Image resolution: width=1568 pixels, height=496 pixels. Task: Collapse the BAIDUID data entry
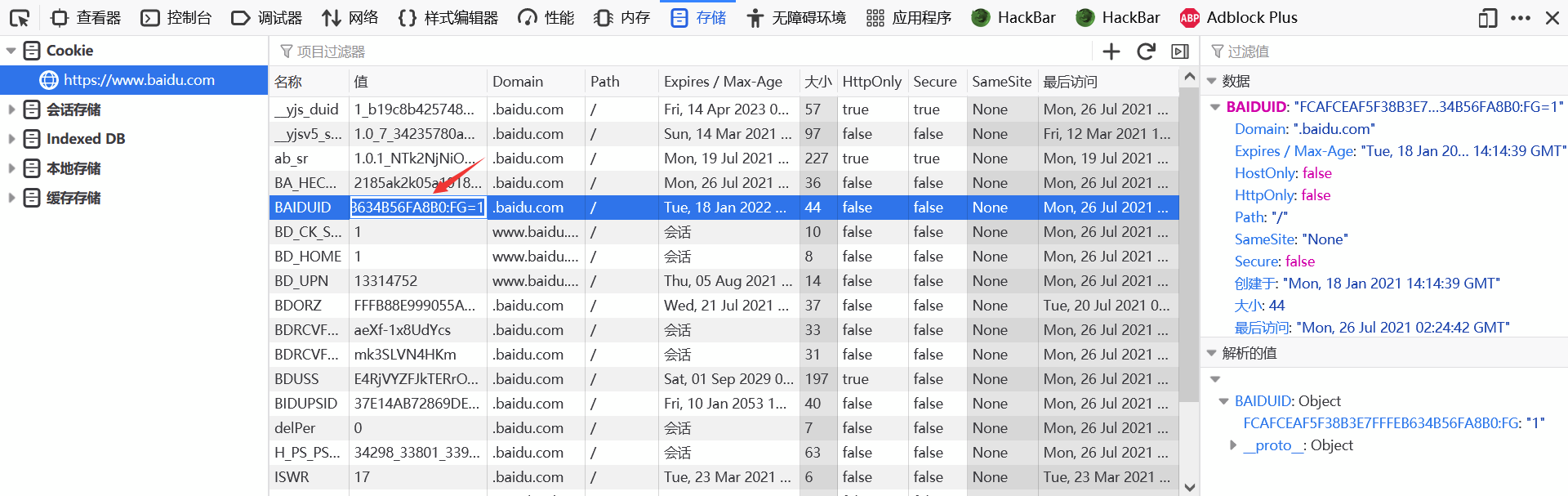point(1215,107)
